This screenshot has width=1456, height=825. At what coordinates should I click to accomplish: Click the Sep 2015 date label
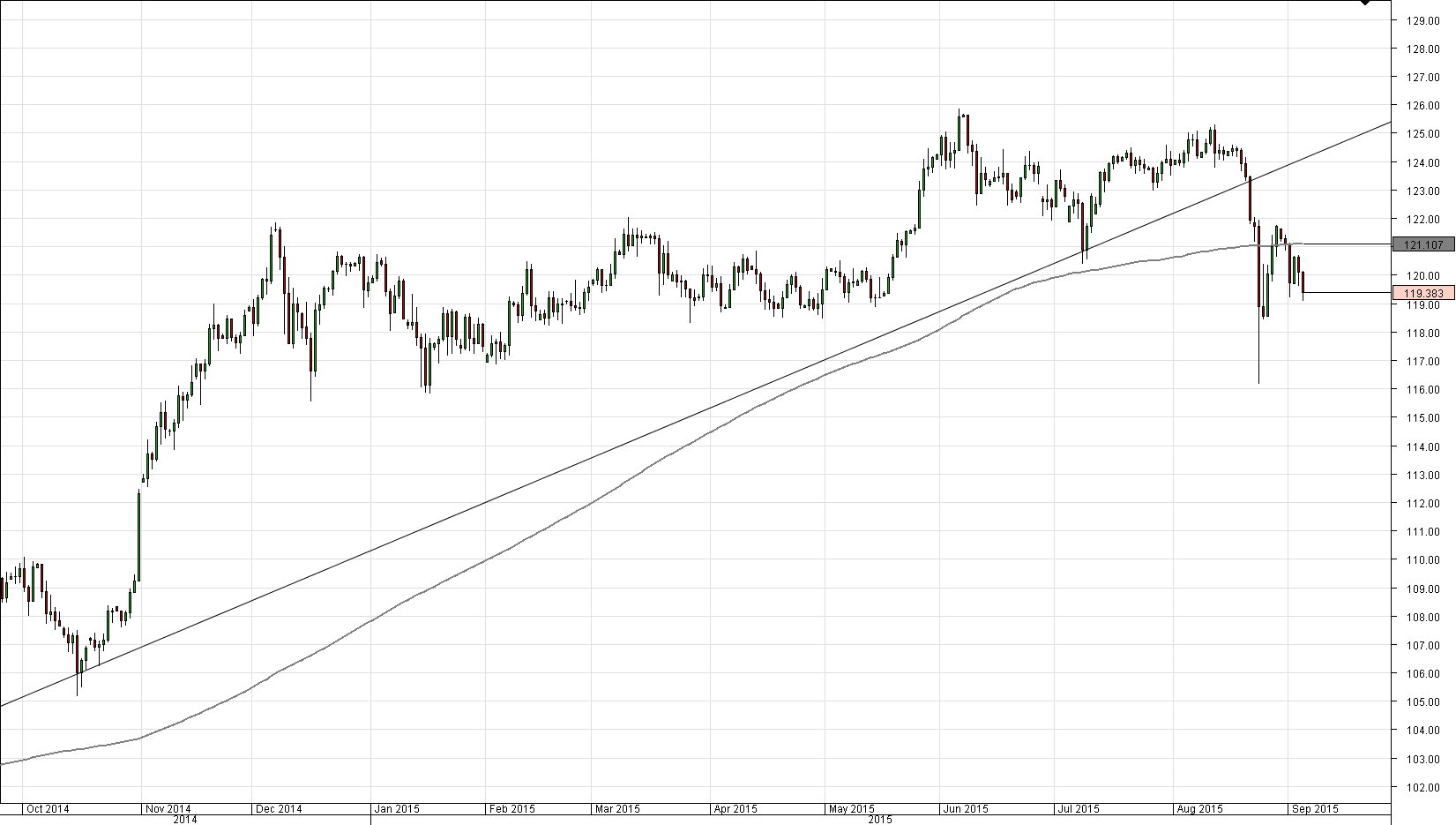pyautogui.click(x=1315, y=808)
